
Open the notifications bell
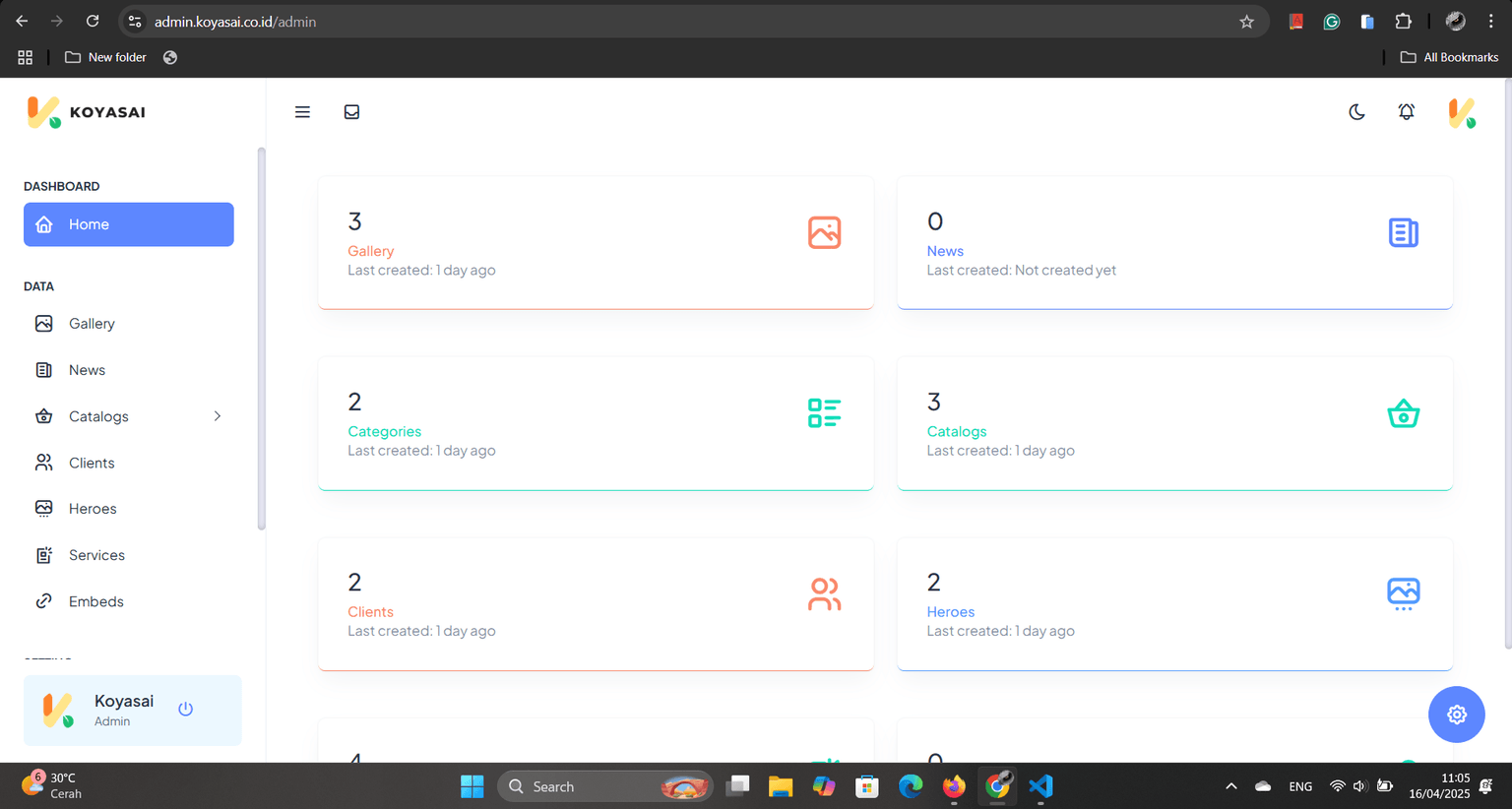pos(1407,112)
